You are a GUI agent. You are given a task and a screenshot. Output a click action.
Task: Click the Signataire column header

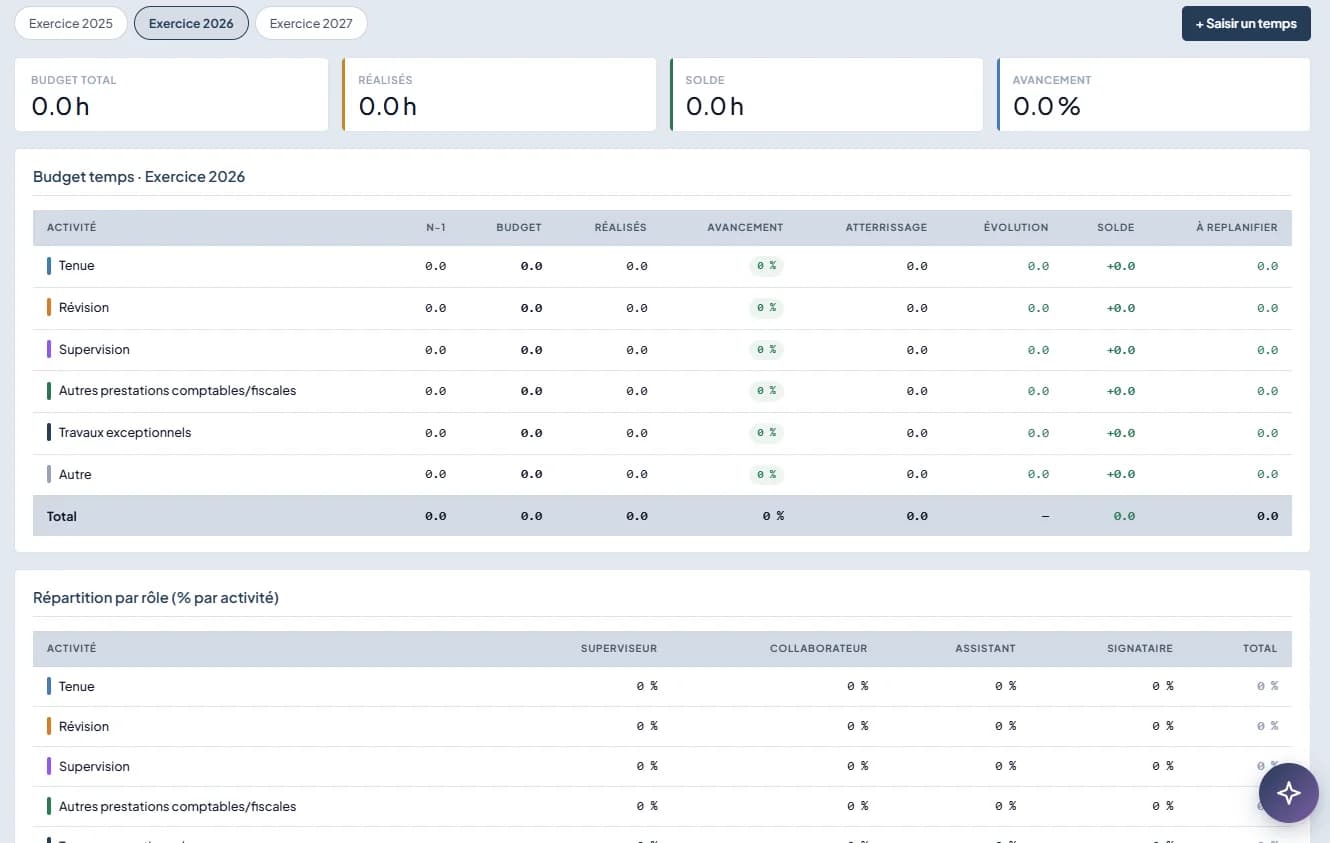[x=1140, y=648]
